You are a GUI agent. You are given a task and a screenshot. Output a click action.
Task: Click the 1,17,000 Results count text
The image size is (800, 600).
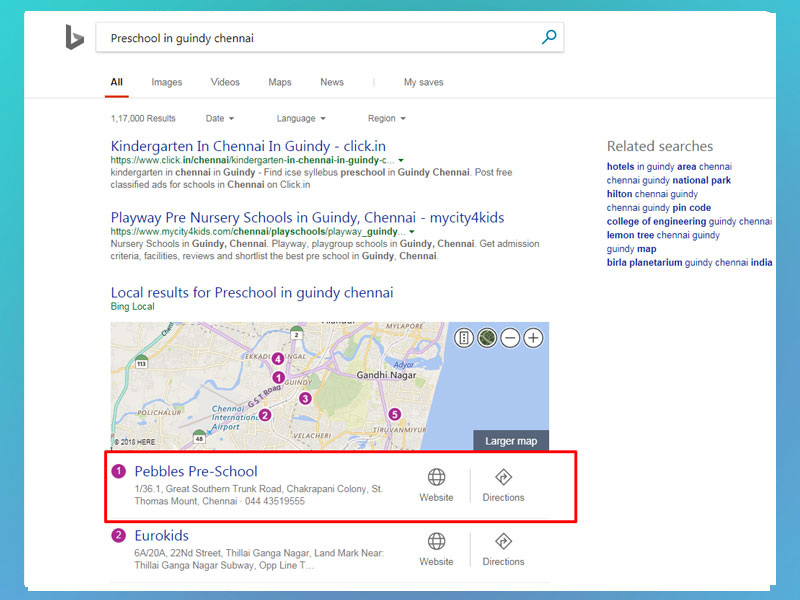click(x=143, y=118)
